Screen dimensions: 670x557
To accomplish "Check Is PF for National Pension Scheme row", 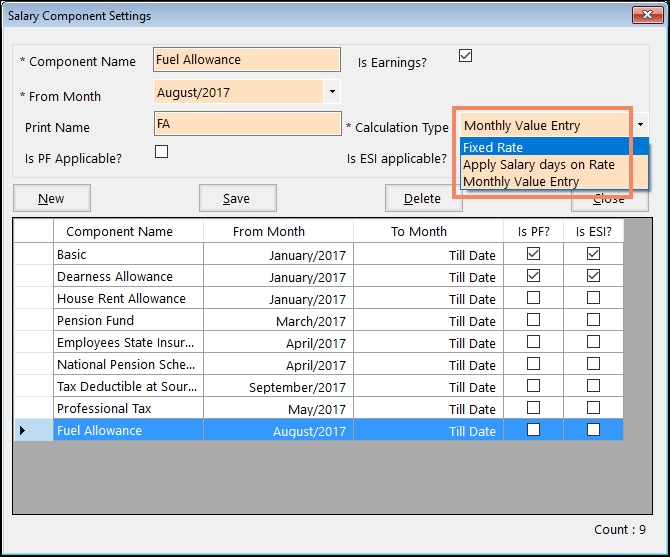I will click(533, 364).
